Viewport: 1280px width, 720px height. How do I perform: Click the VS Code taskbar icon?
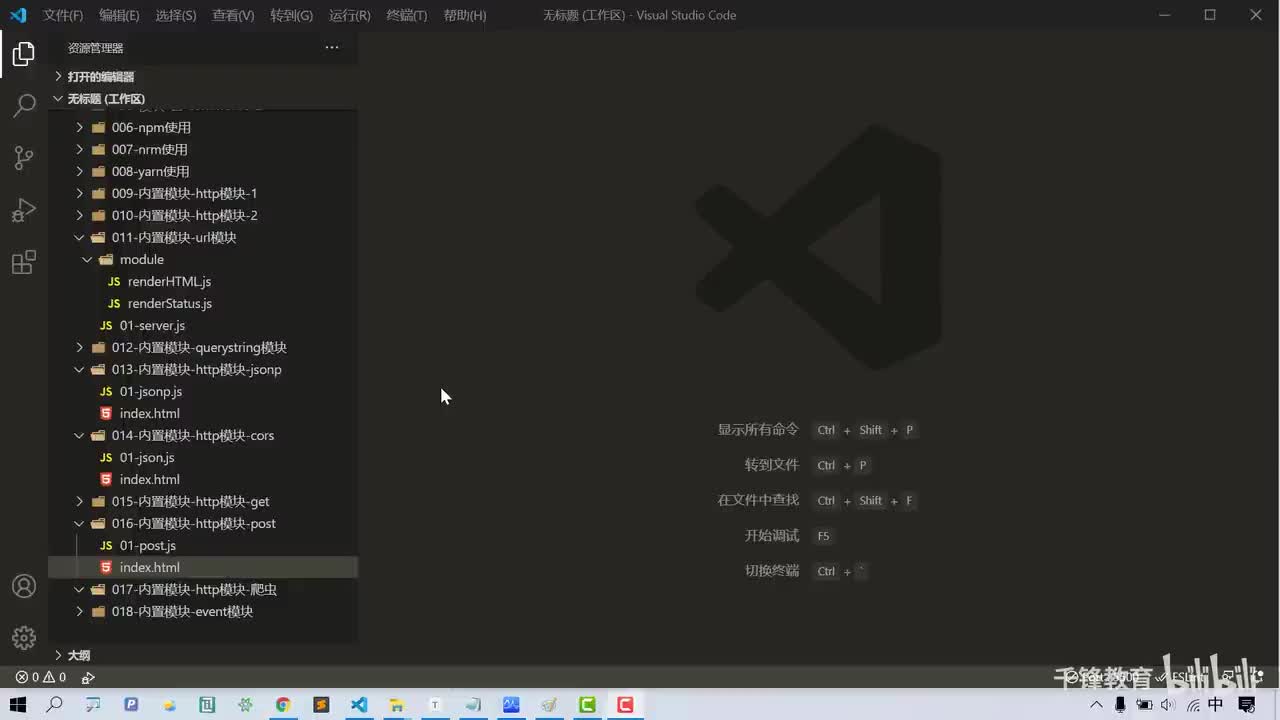[359, 705]
